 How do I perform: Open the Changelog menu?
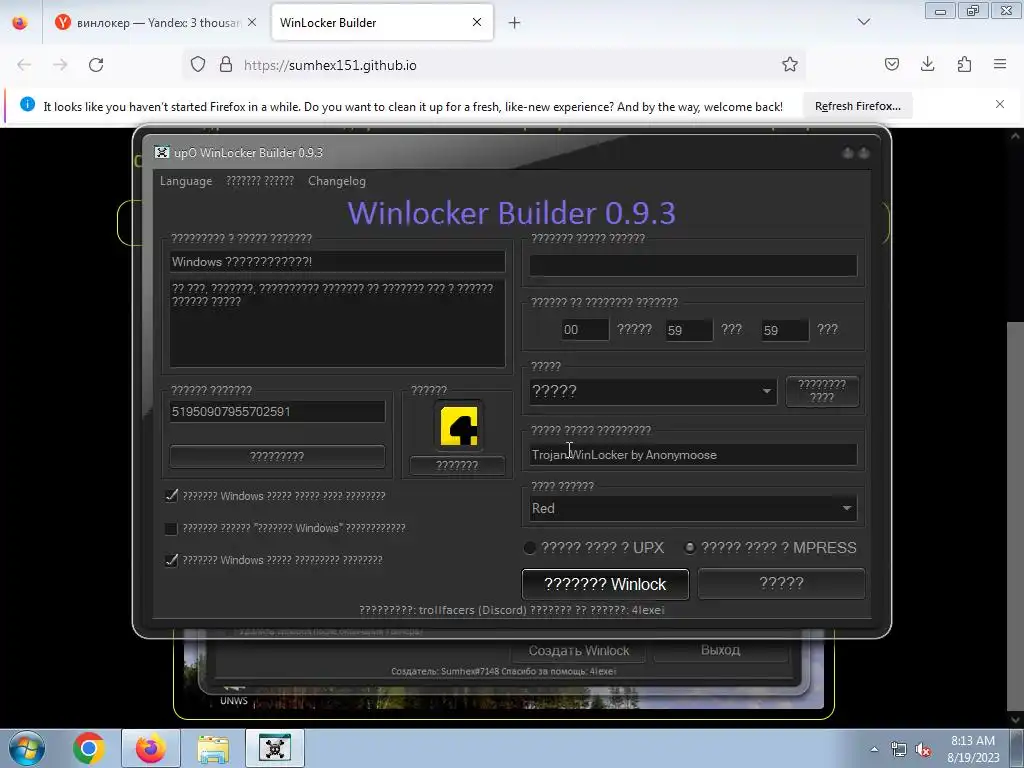pyautogui.click(x=337, y=181)
